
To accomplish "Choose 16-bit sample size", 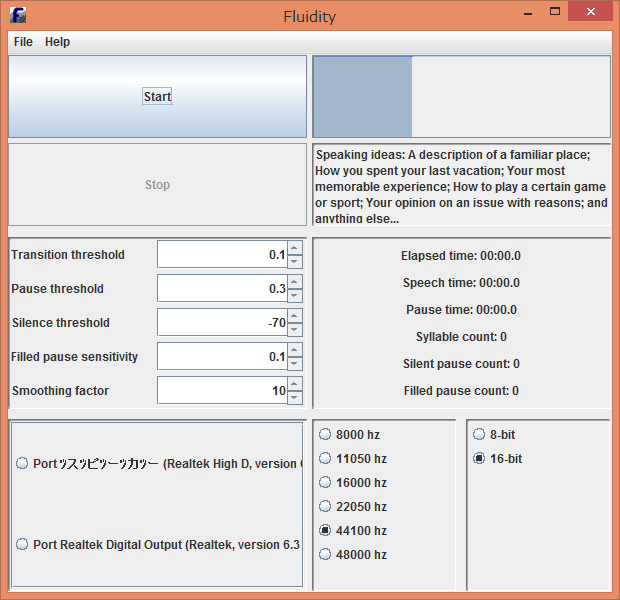I will click(479, 458).
